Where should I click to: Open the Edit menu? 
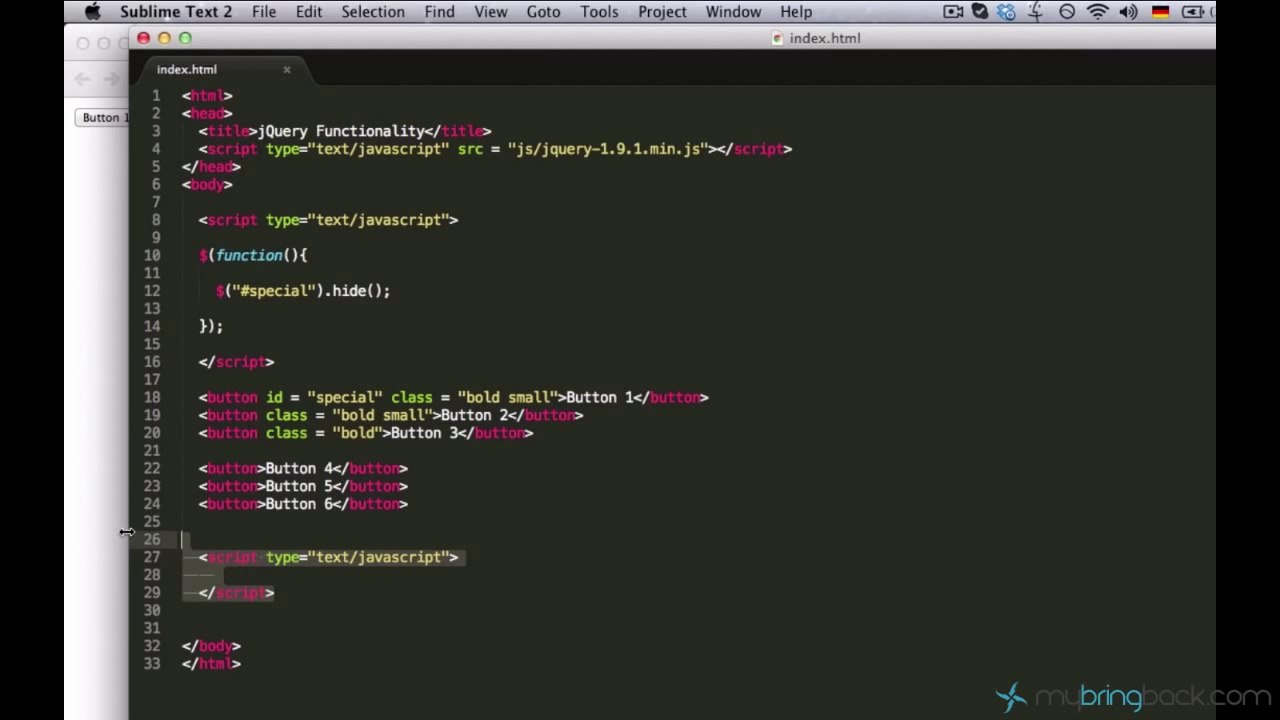click(x=309, y=12)
